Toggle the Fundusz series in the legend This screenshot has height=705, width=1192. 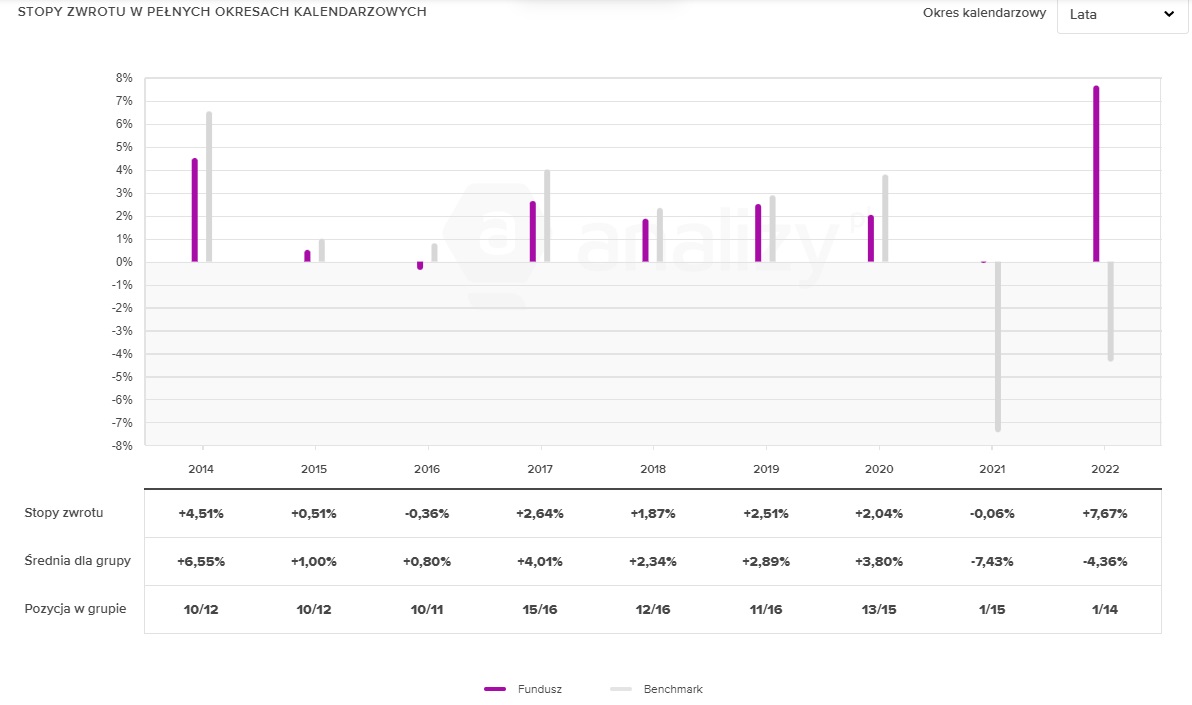pyautogui.click(x=539, y=689)
